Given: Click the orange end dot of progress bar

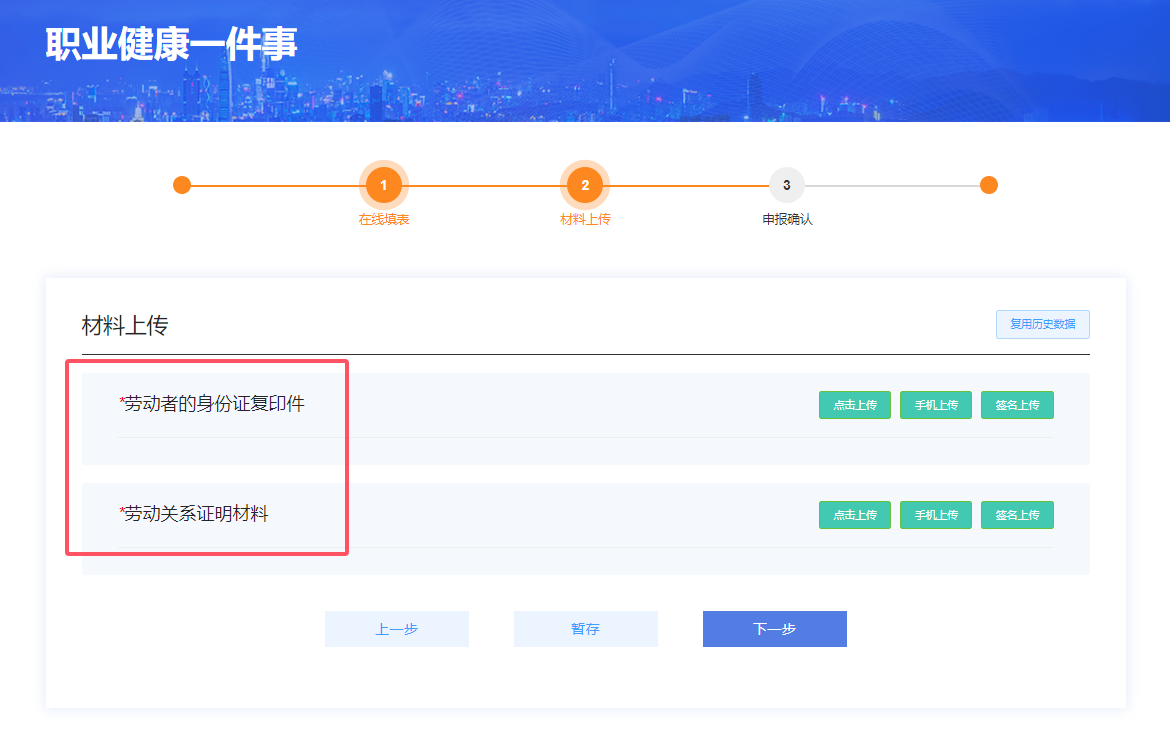Looking at the screenshot, I should 989,185.
